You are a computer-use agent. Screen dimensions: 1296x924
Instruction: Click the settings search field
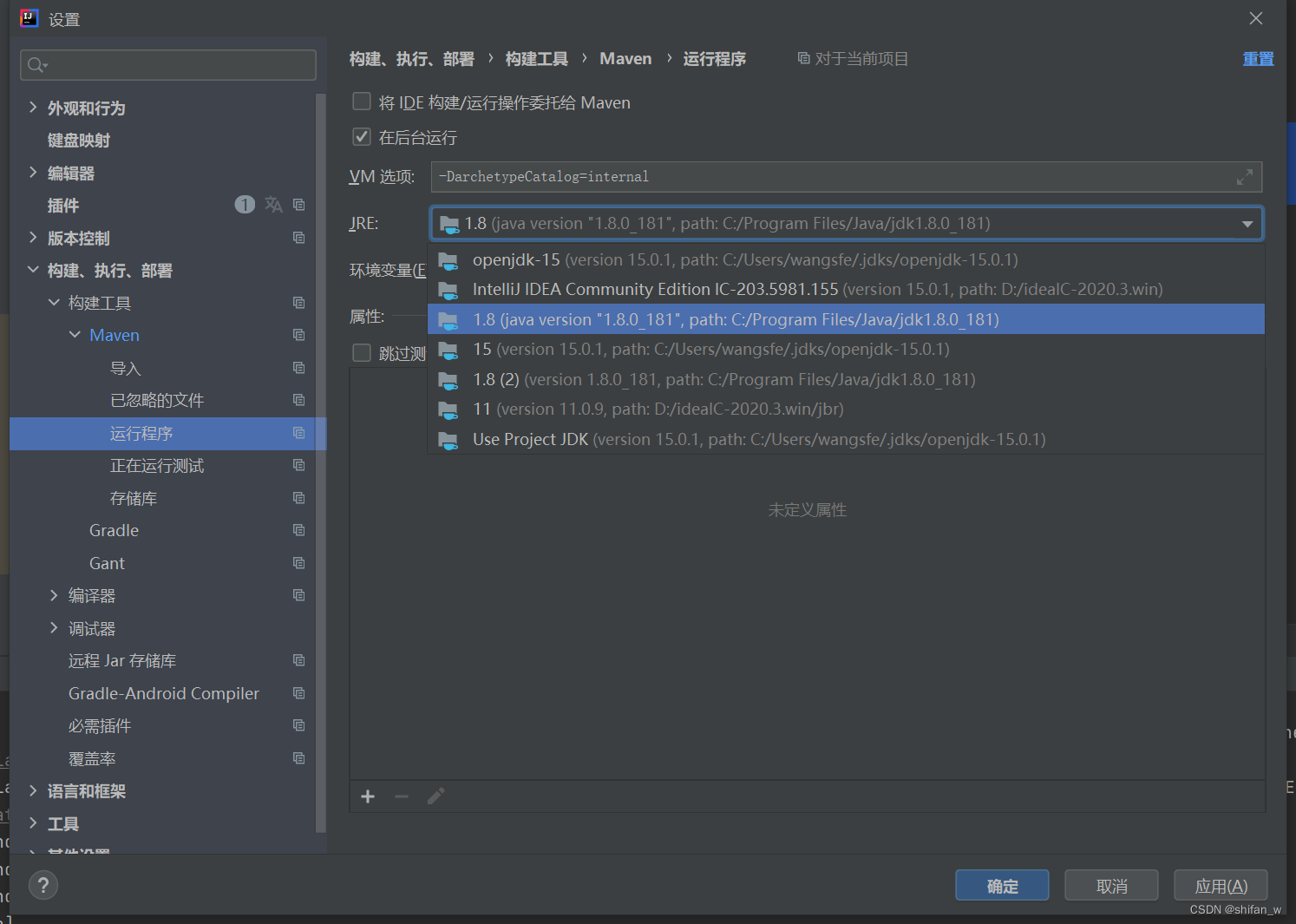(x=168, y=65)
